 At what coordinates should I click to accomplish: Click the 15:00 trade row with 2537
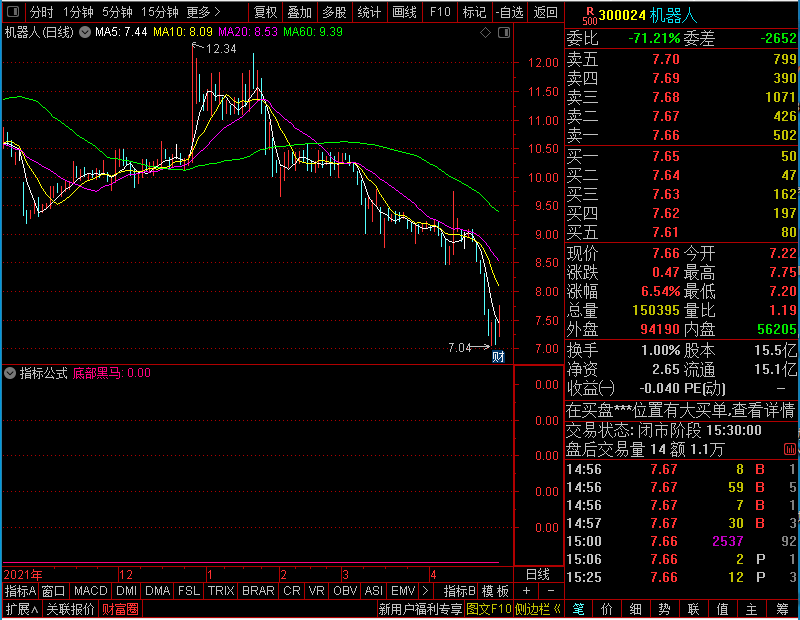[x=681, y=541]
